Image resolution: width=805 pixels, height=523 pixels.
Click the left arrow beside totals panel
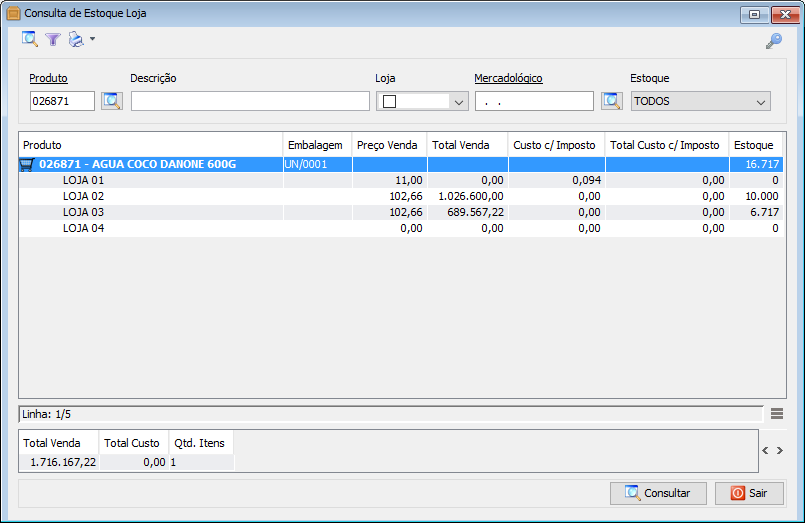(x=765, y=451)
